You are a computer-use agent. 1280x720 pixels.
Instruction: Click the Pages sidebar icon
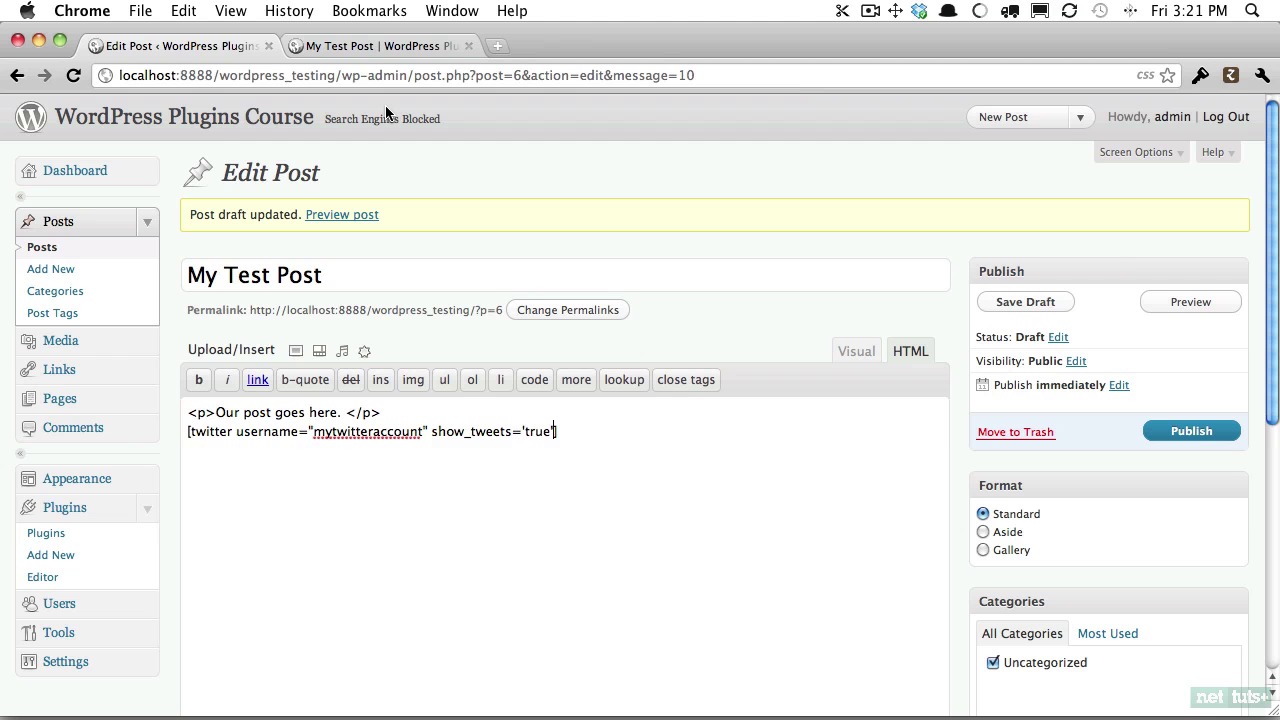[28, 399]
